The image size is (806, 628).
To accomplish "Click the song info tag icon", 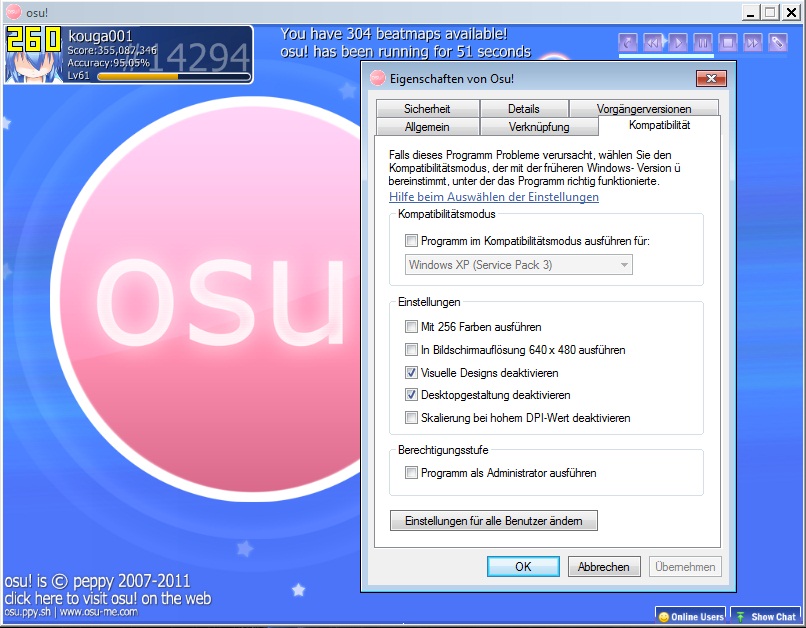I will coord(778,42).
